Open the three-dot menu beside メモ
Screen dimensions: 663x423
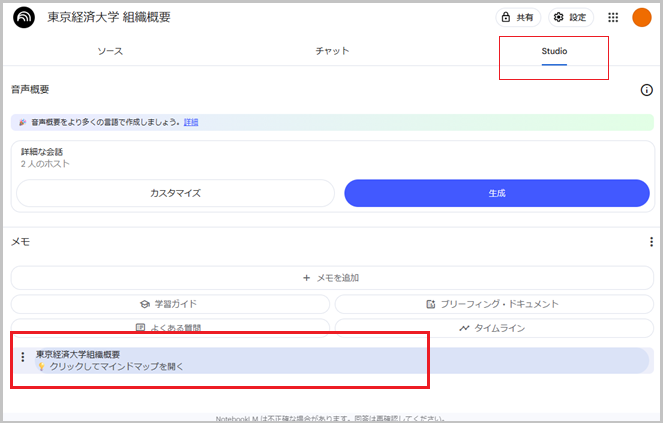651,242
